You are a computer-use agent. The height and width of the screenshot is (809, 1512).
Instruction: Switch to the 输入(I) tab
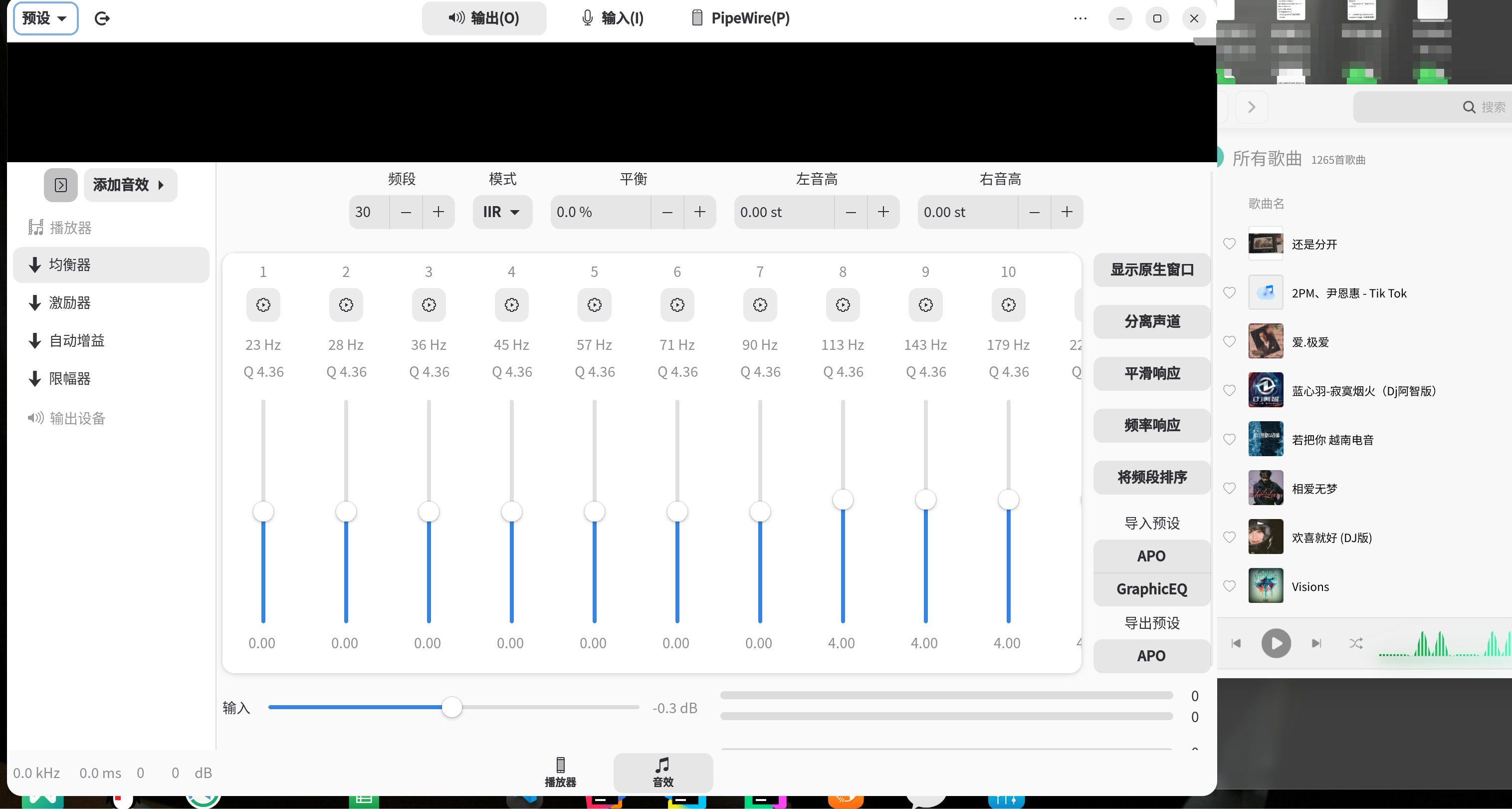coord(612,18)
